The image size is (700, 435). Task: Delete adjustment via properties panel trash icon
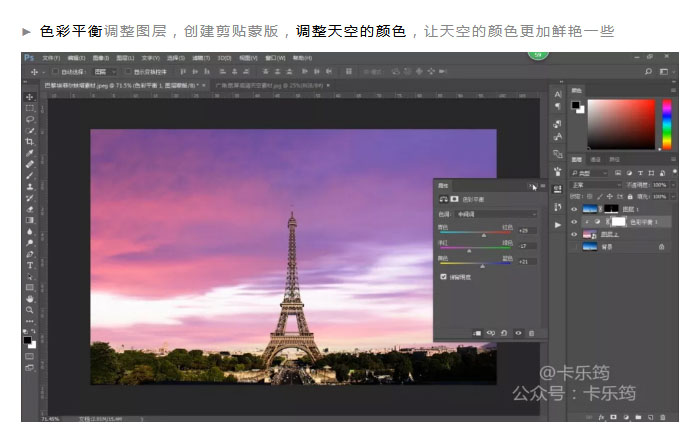[531, 333]
